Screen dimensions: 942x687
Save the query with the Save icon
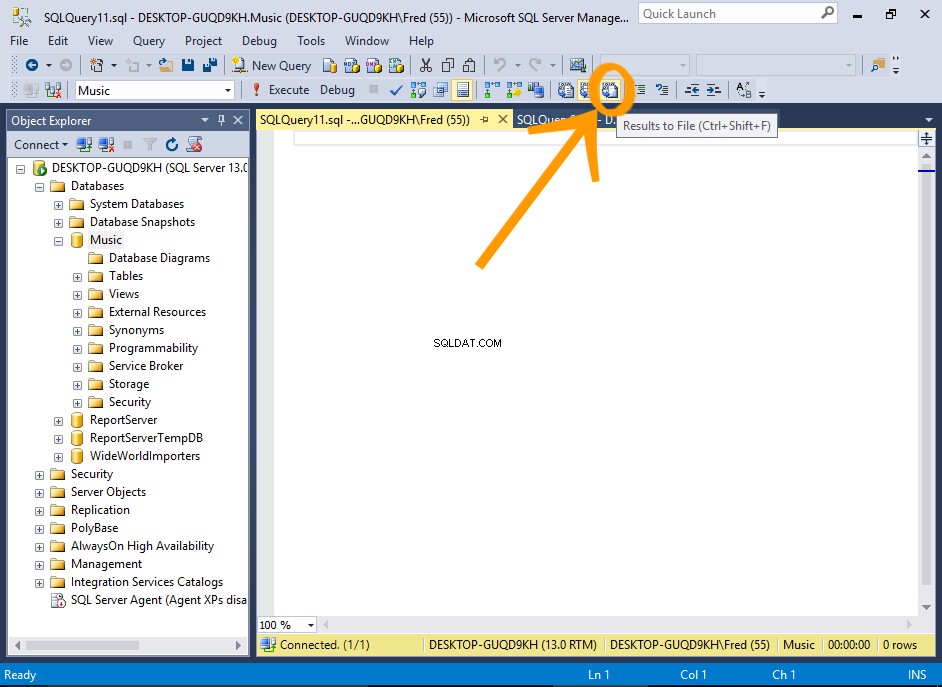pyautogui.click(x=188, y=65)
